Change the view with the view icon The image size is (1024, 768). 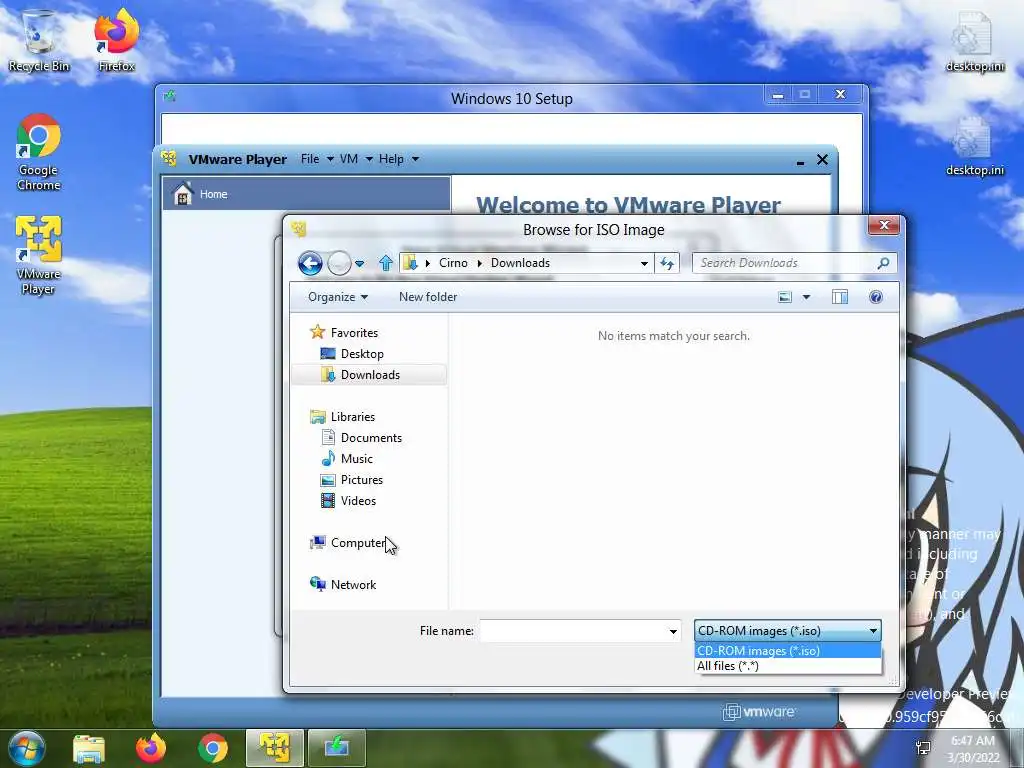pyautogui.click(x=785, y=297)
